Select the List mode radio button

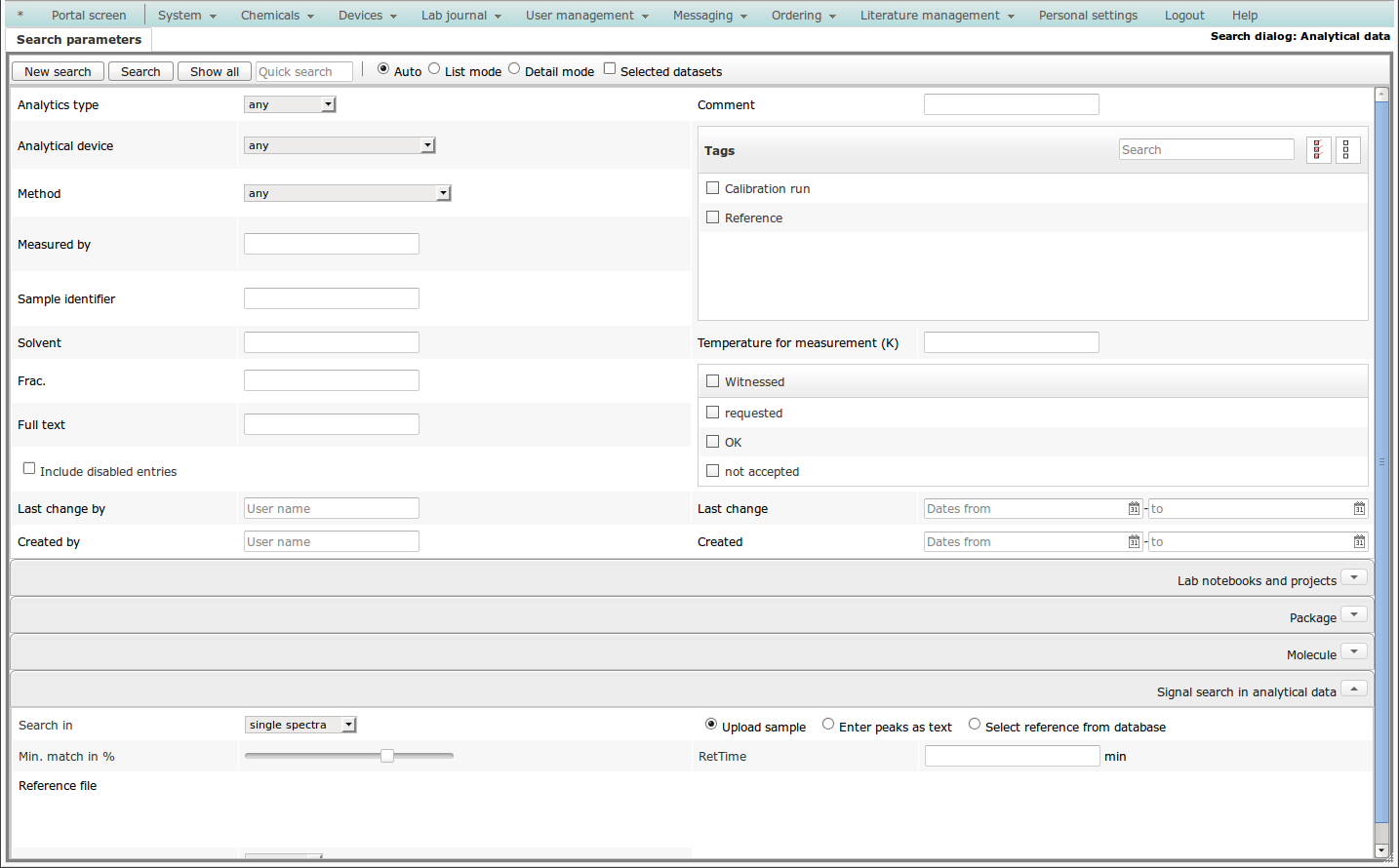click(x=435, y=69)
